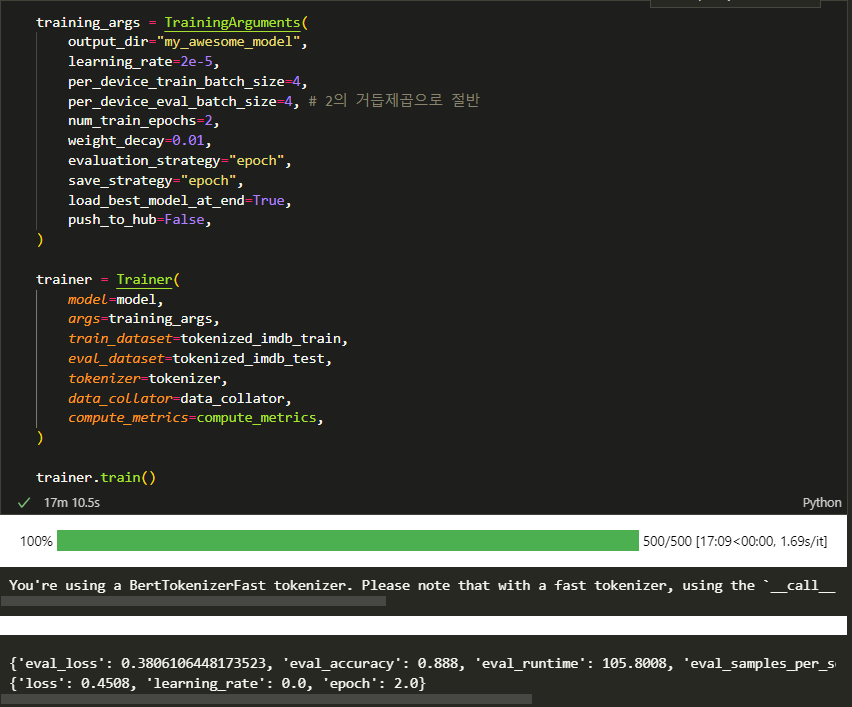The image size is (852, 707).
Task: Click the TrainingArguments class name
Action: click(227, 22)
